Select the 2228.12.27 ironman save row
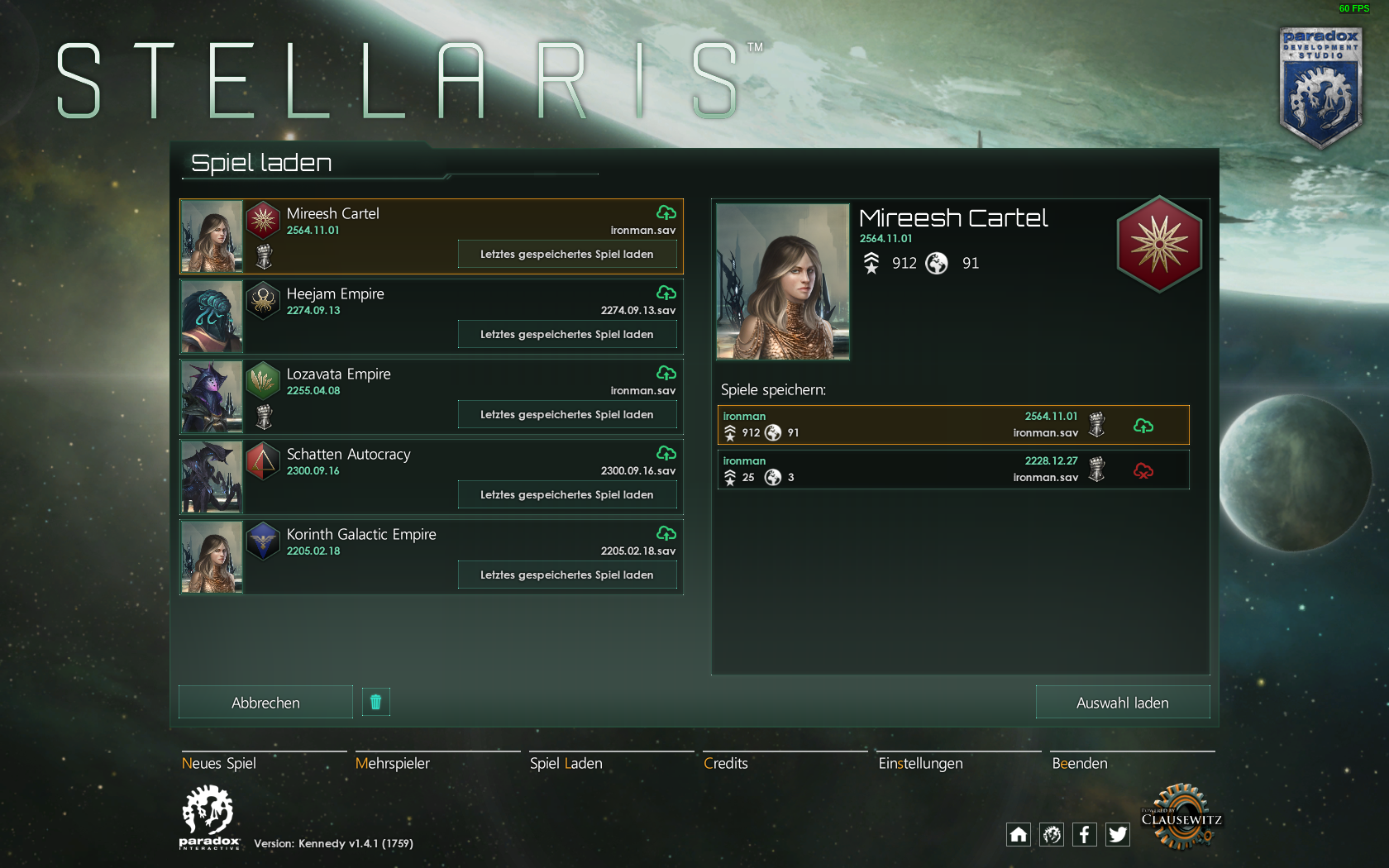 (x=953, y=470)
